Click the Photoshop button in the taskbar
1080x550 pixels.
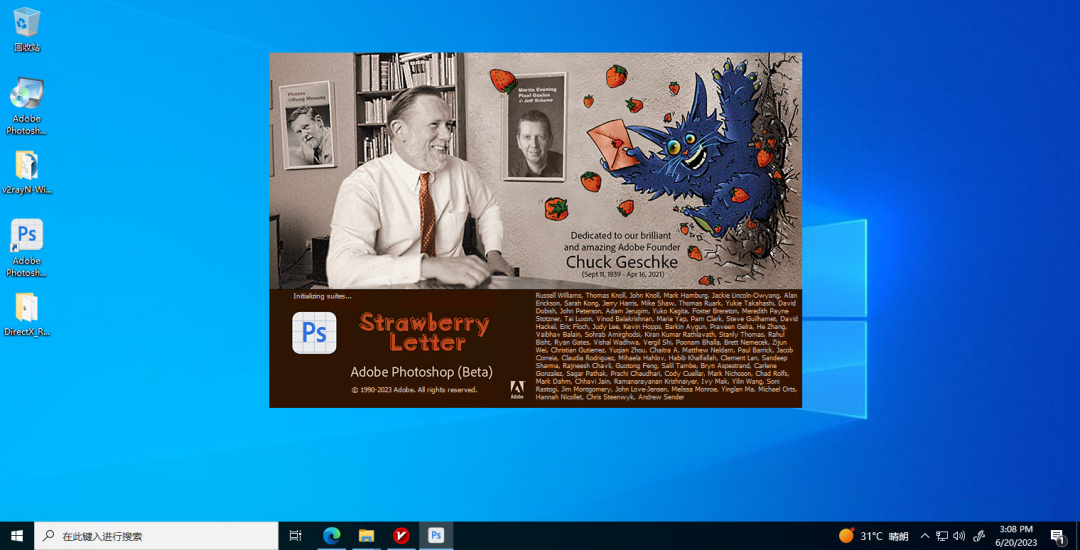436,536
